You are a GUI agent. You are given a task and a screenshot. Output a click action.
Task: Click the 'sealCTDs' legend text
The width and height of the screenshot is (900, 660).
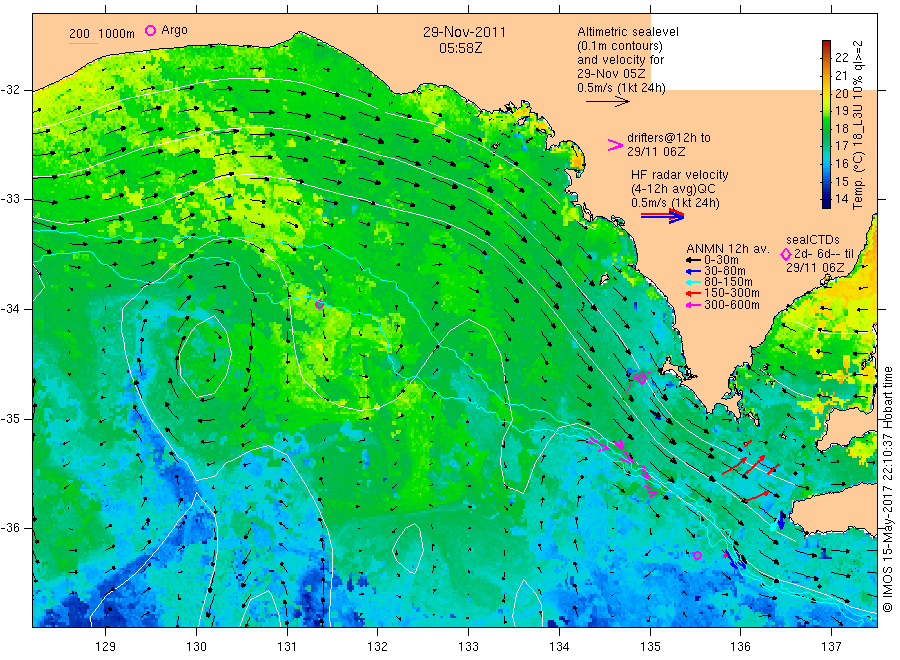tap(813, 240)
